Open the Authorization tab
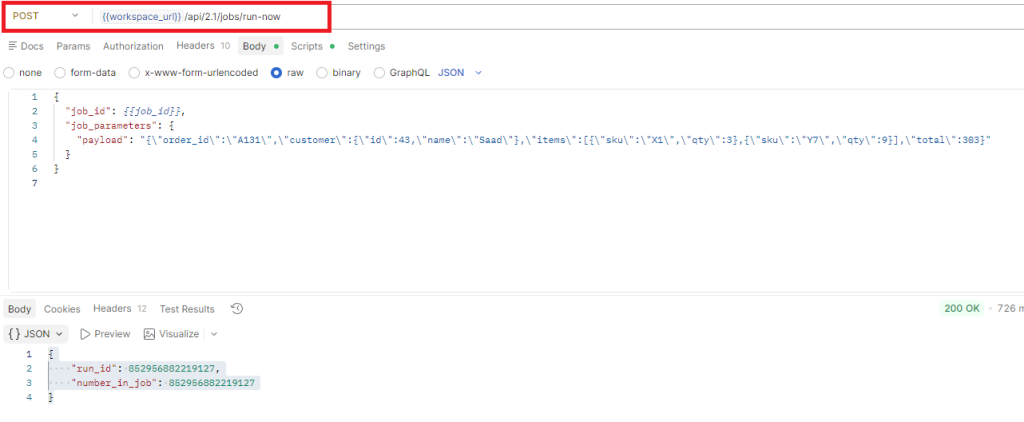The height and width of the screenshot is (422, 1024). click(x=133, y=47)
